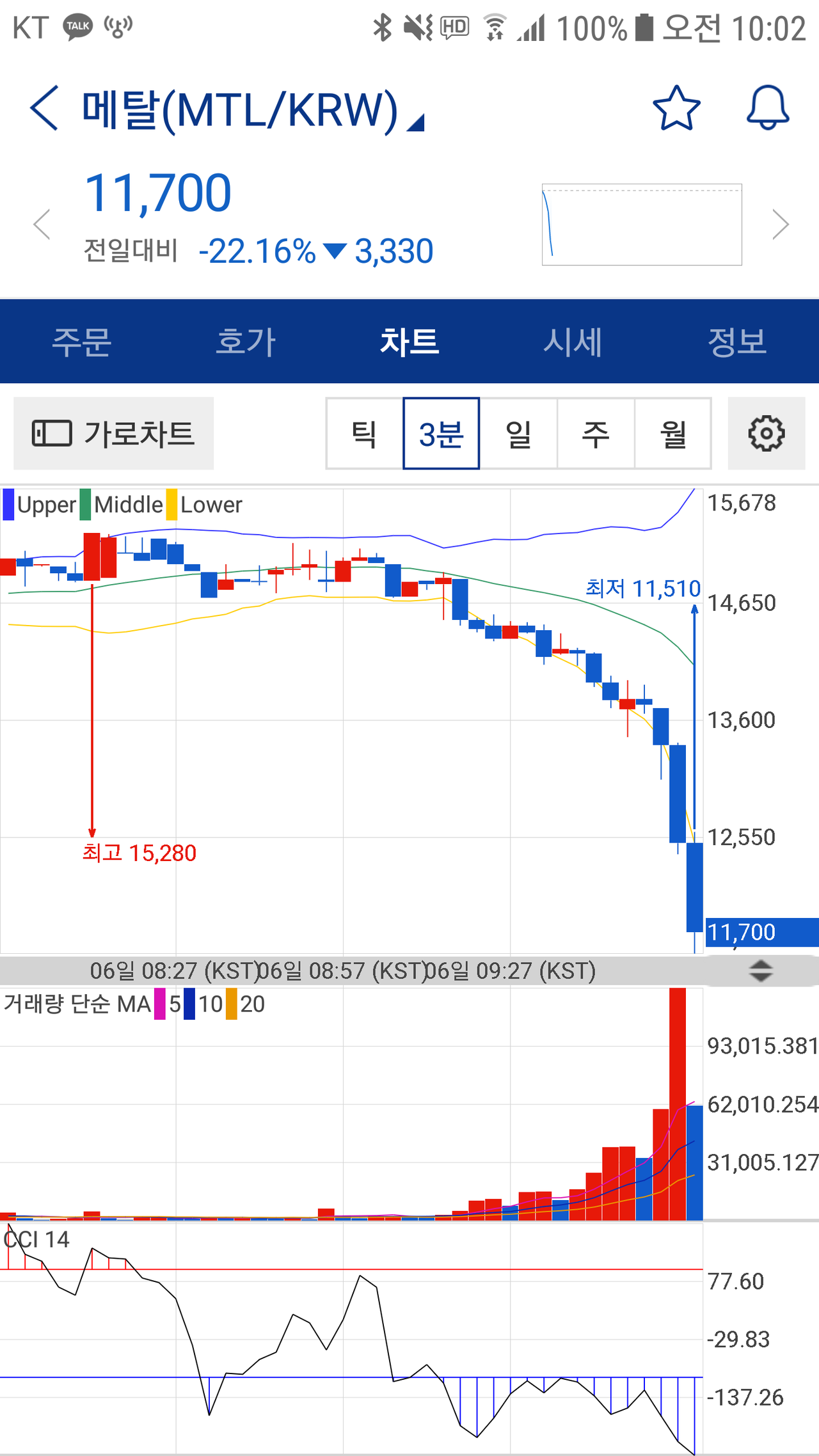Tap the Bluetooth status icon
The height and width of the screenshot is (1456, 819).
coord(383,28)
